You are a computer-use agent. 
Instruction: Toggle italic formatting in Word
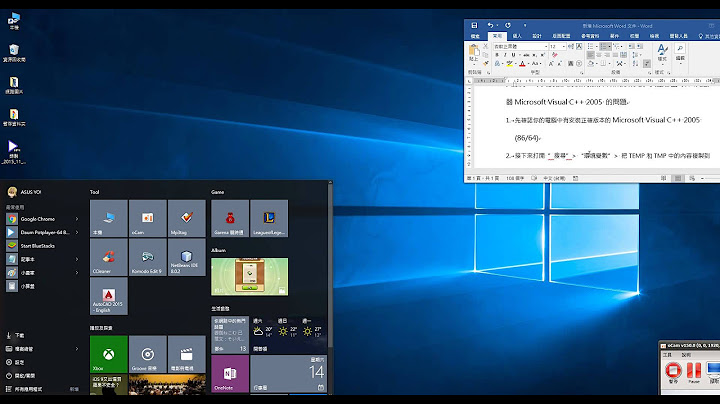coord(506,55)
